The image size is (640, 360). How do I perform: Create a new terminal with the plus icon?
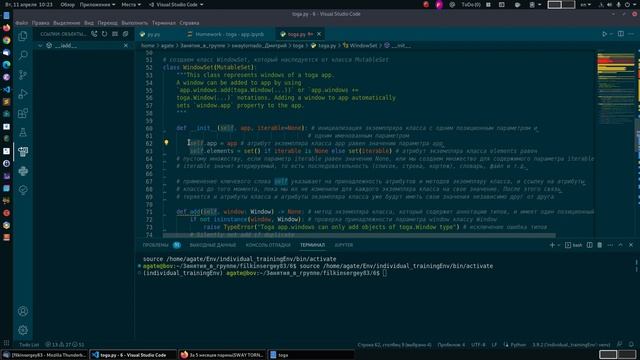[552, 245]
